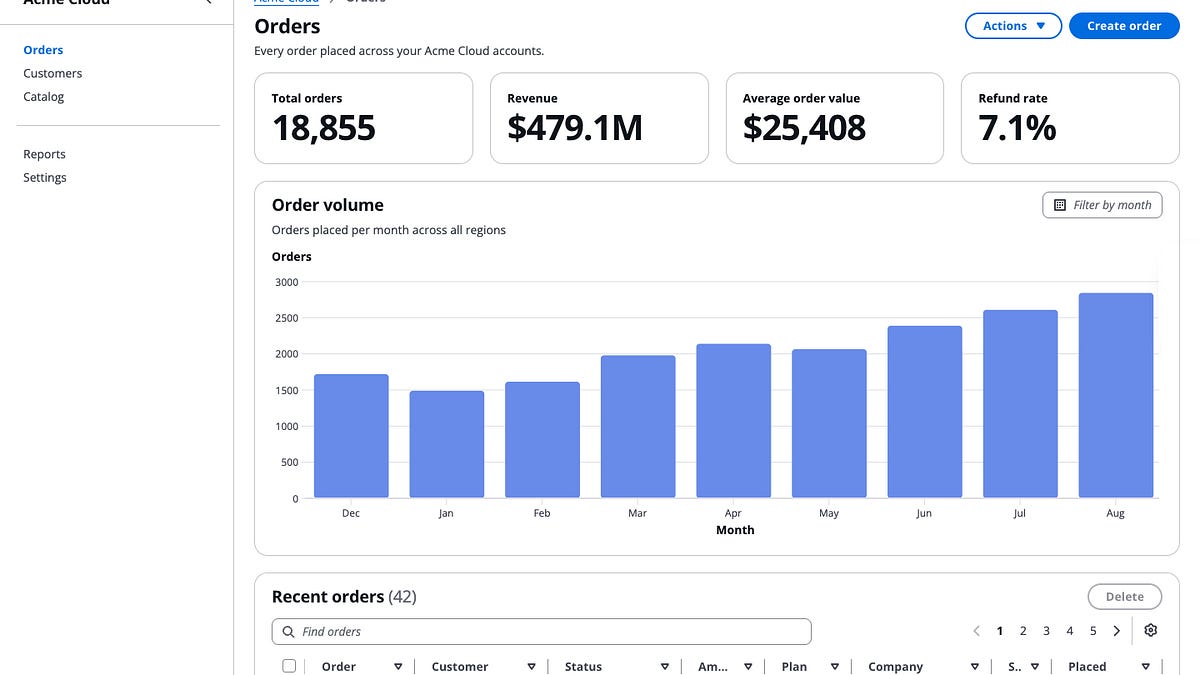Click the Revenue value $479.1M
The image size is (1200, 675).
coord(575,128)
